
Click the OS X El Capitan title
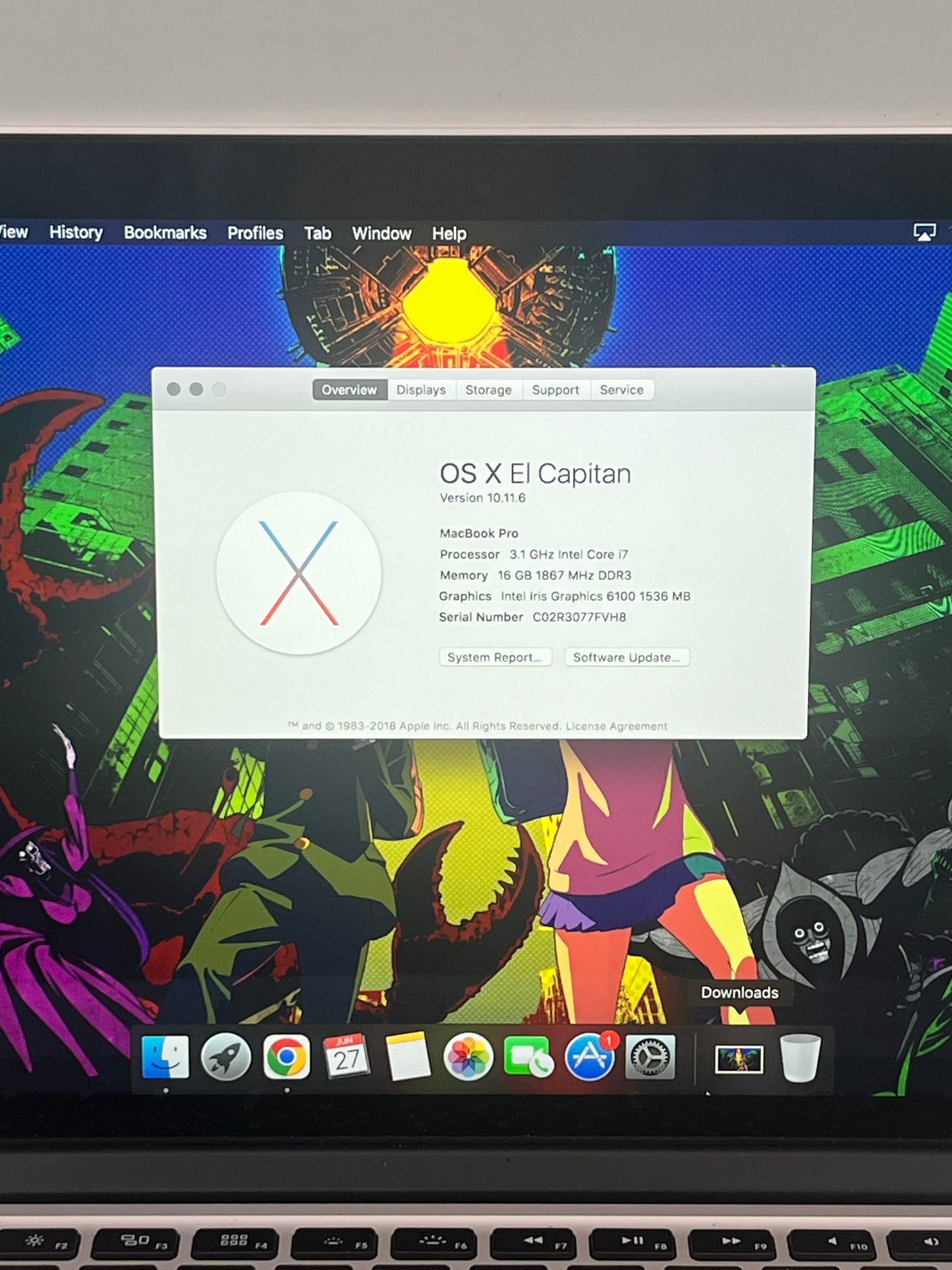point(536,474)
